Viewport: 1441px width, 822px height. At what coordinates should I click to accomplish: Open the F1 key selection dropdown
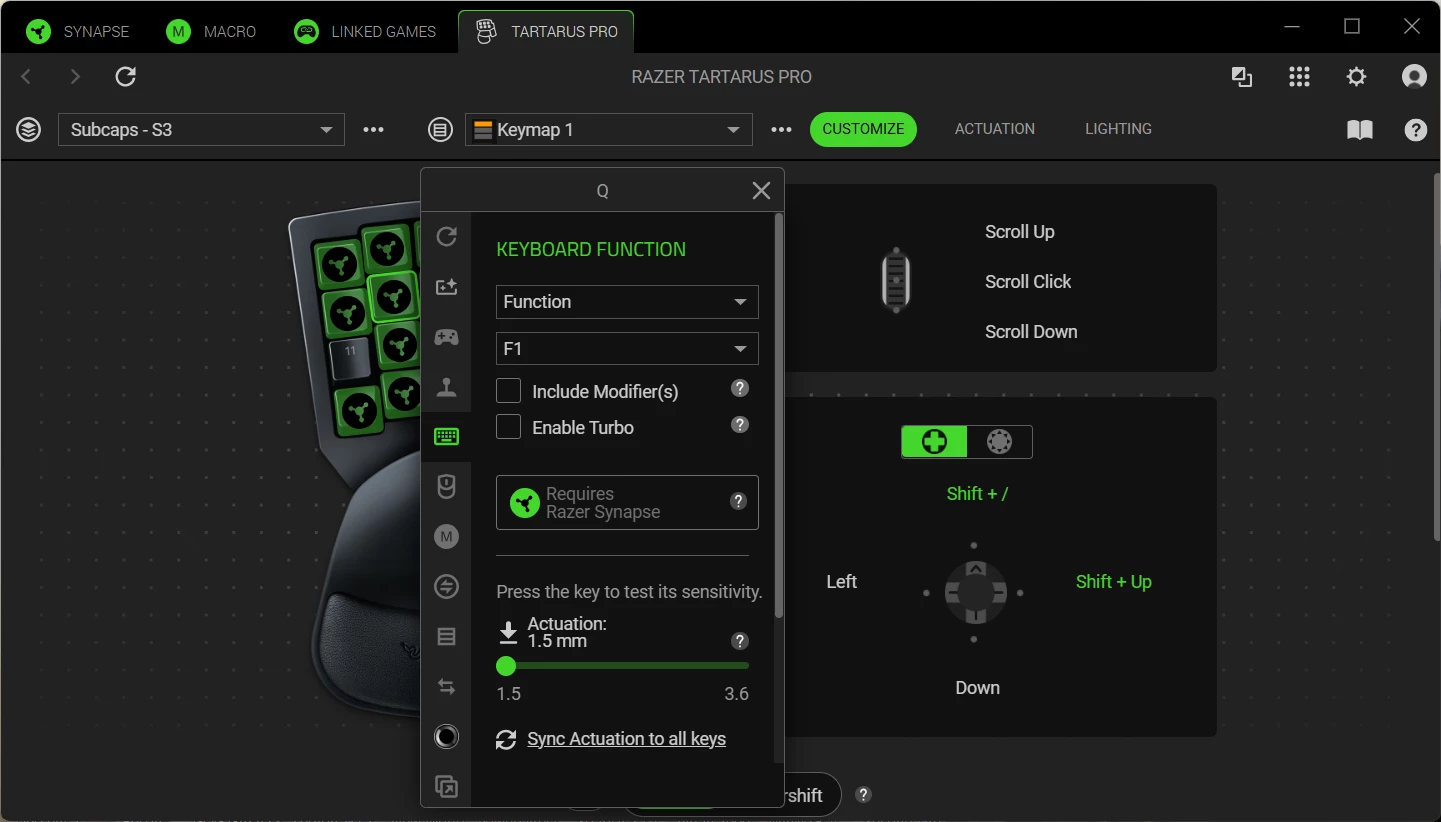coord(627,349)
